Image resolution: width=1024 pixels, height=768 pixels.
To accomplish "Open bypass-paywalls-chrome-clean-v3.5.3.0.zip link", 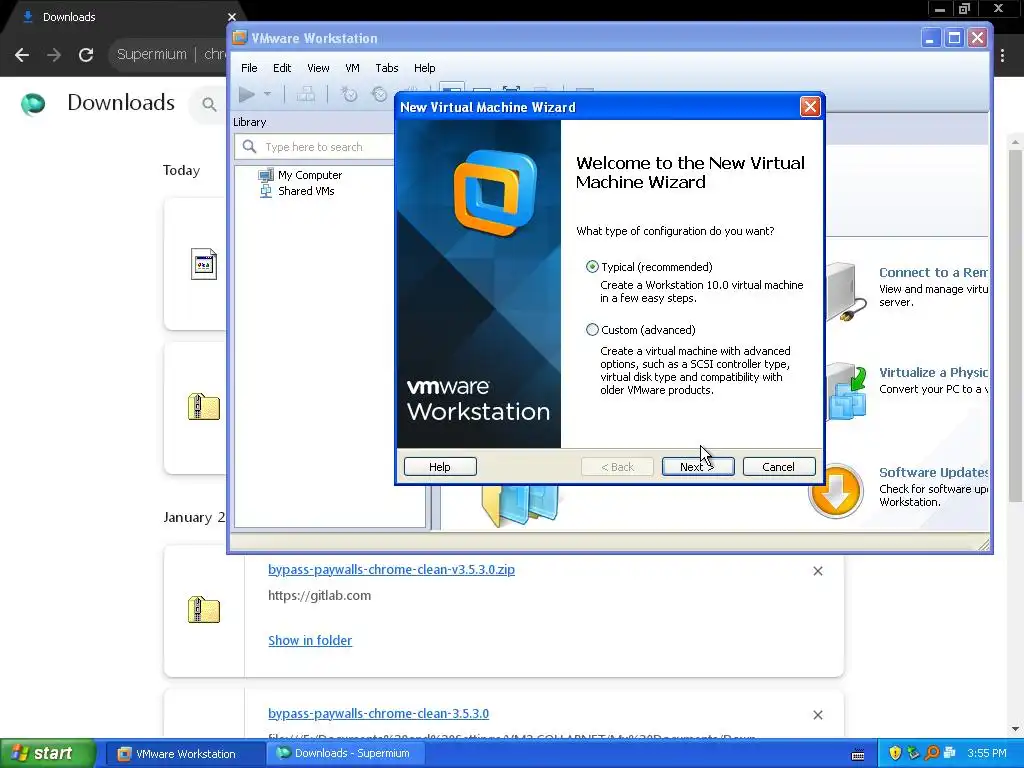I will click(x=391, y=569).
